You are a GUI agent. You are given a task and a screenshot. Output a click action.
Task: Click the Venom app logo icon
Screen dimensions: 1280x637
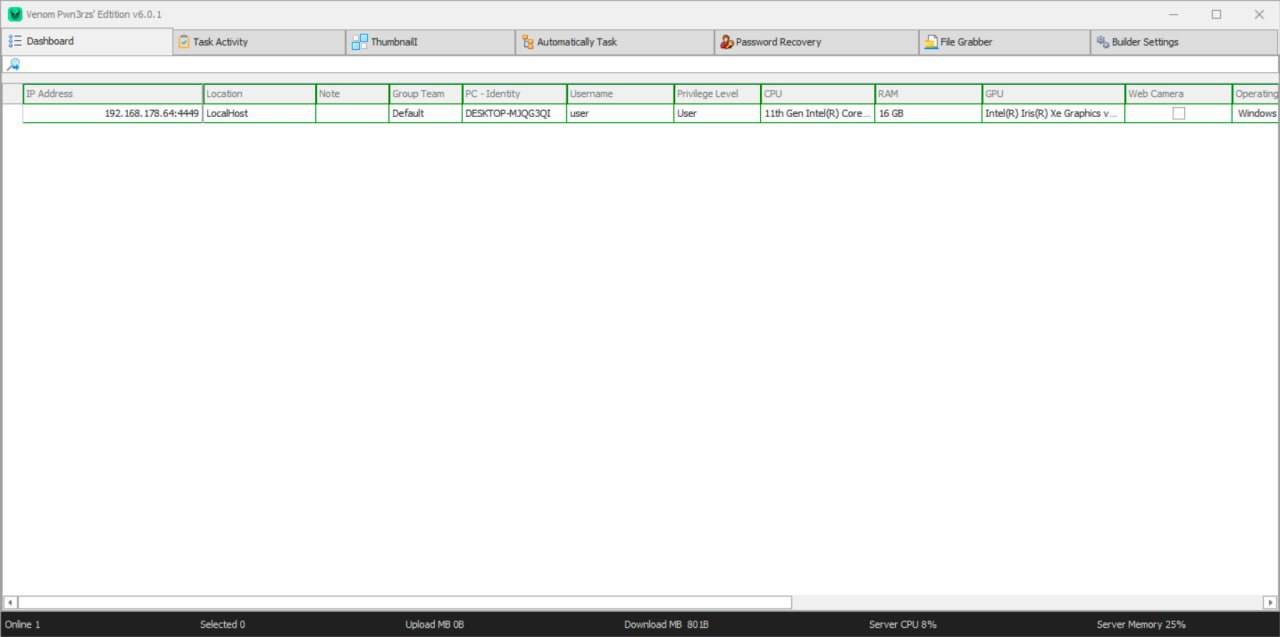(x=14, y=14)
